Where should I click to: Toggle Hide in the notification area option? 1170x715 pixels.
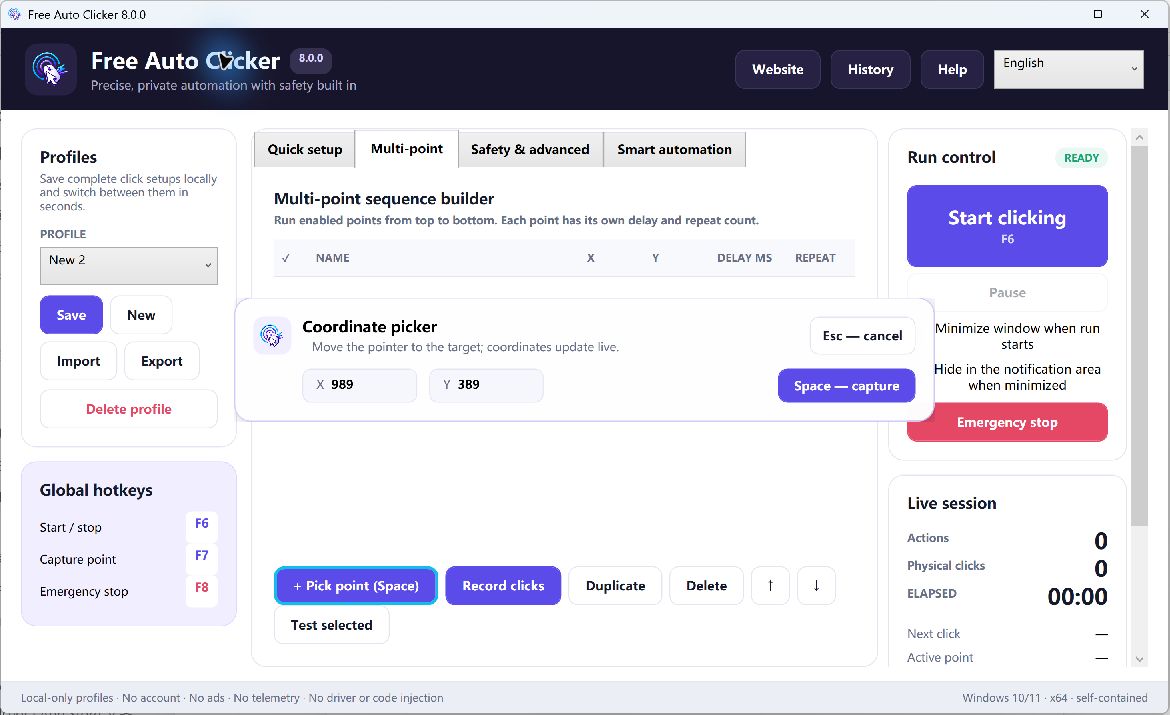point(1017,377)
